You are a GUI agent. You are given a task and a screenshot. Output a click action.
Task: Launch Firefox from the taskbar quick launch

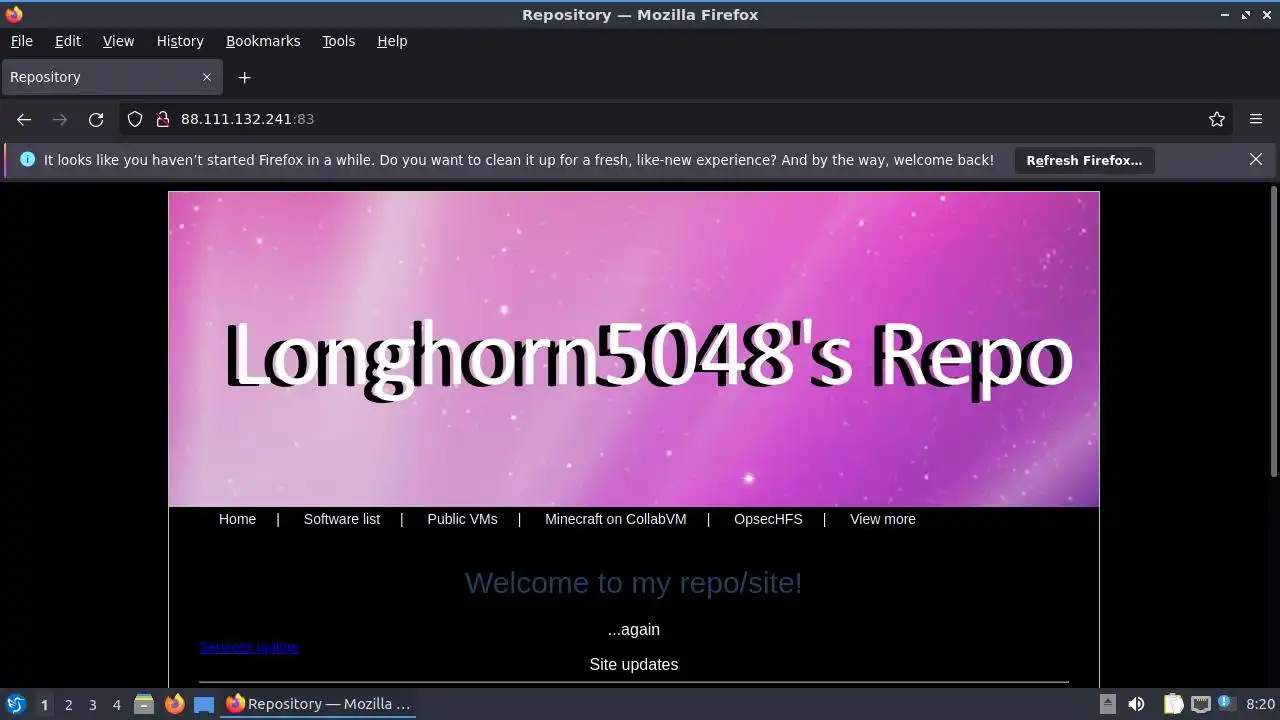(174, 704)
